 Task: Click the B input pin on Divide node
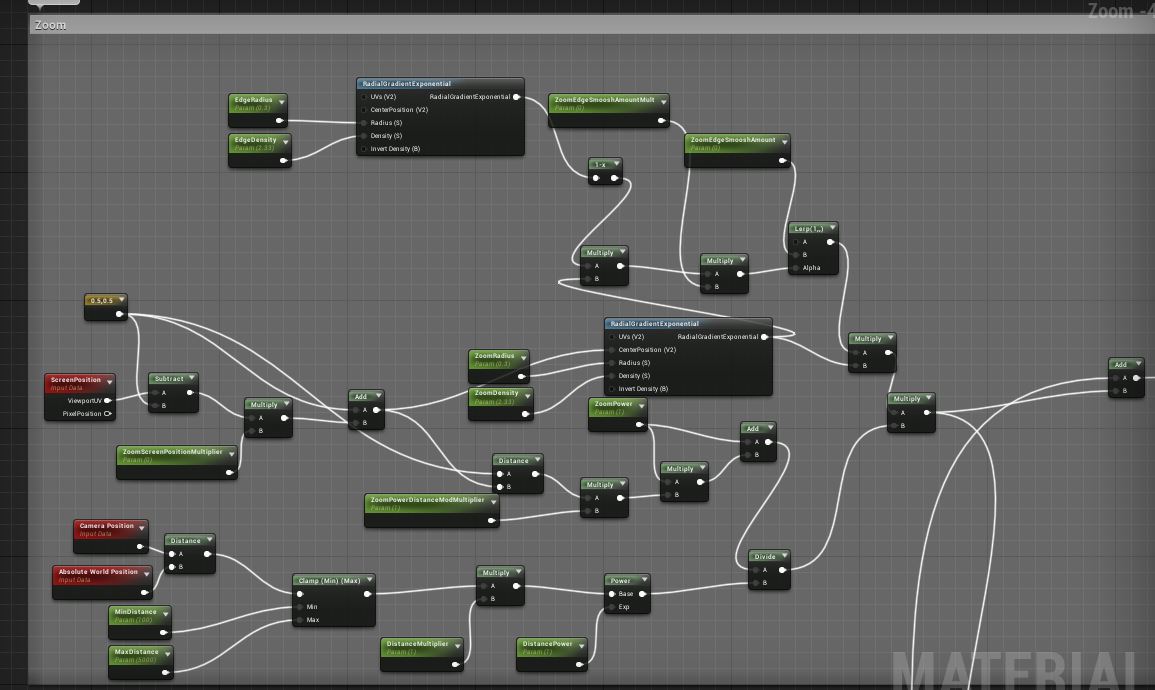756,583
